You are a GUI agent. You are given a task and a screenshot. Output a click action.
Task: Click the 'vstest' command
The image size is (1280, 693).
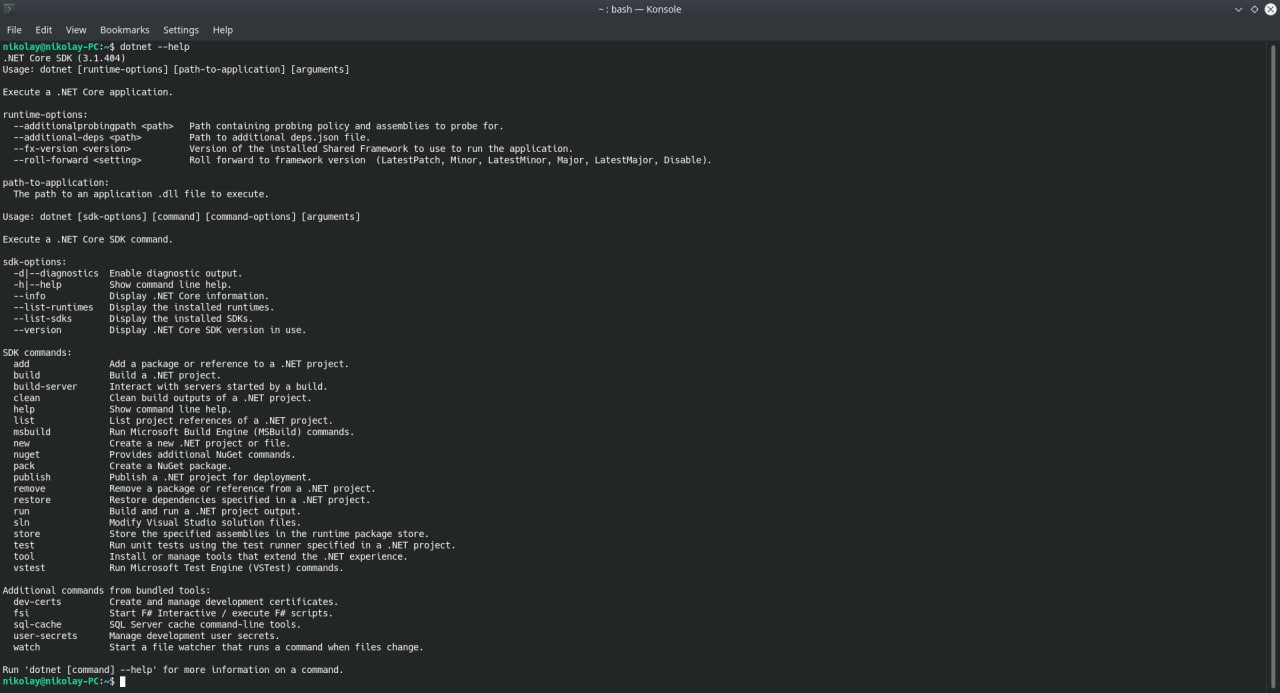click(x=29, y=568)
